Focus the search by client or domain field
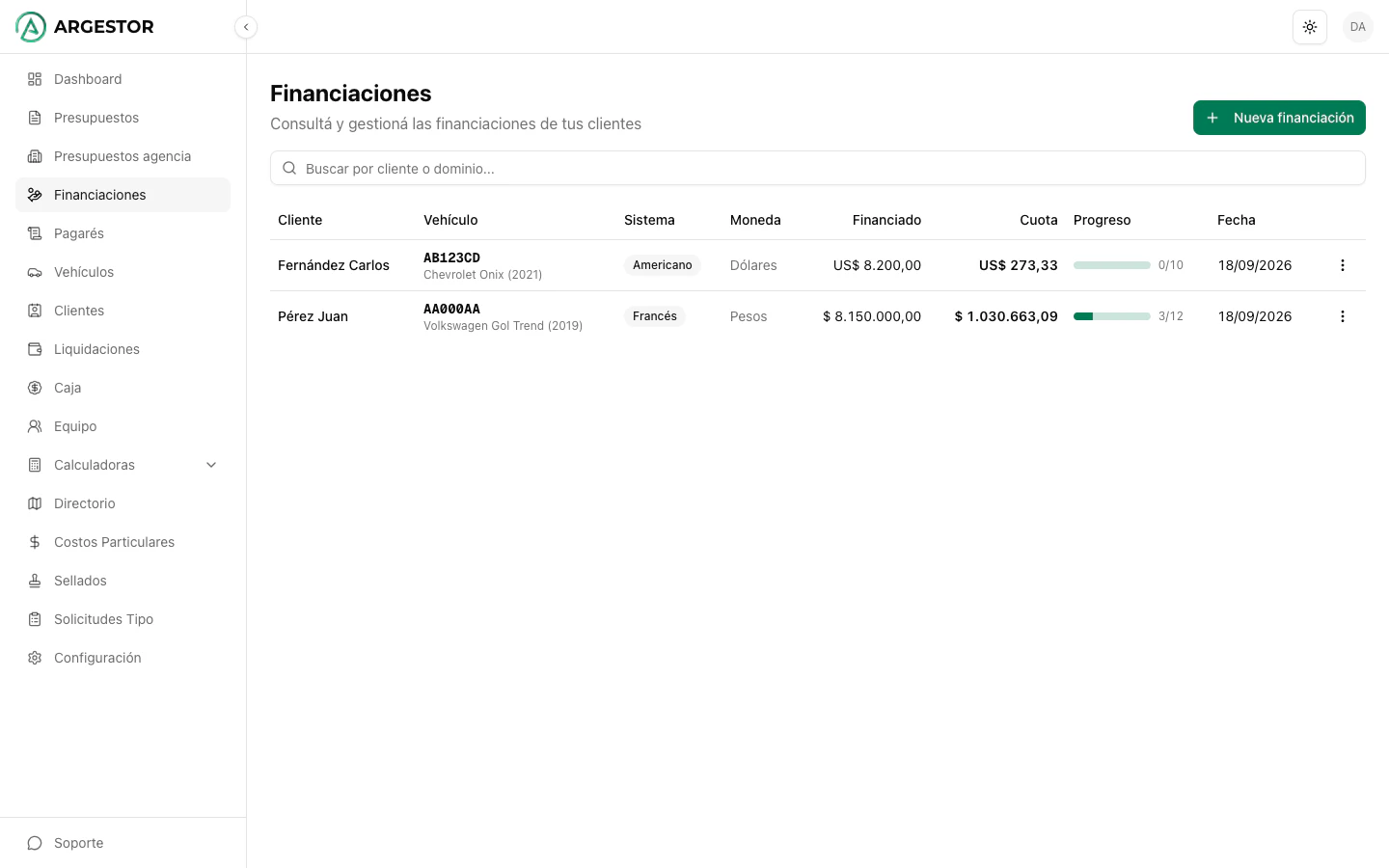This screenshot has width=1389, height=868. (x=818, y=168)
